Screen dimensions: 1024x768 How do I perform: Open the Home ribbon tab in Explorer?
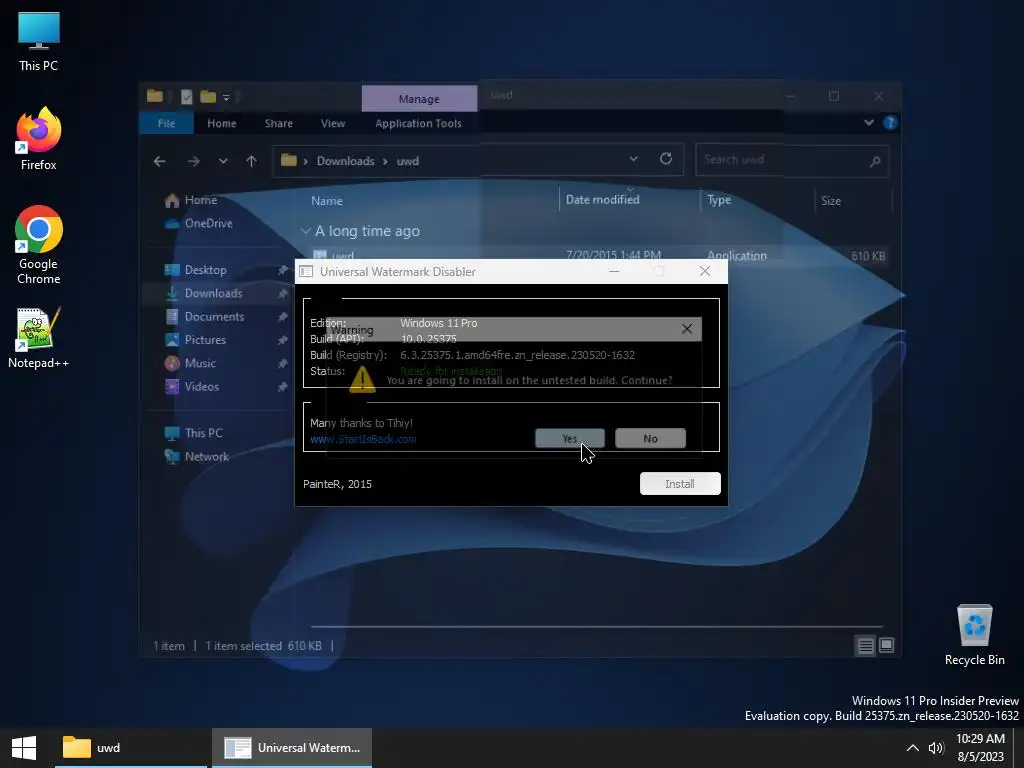coord(221,123)
